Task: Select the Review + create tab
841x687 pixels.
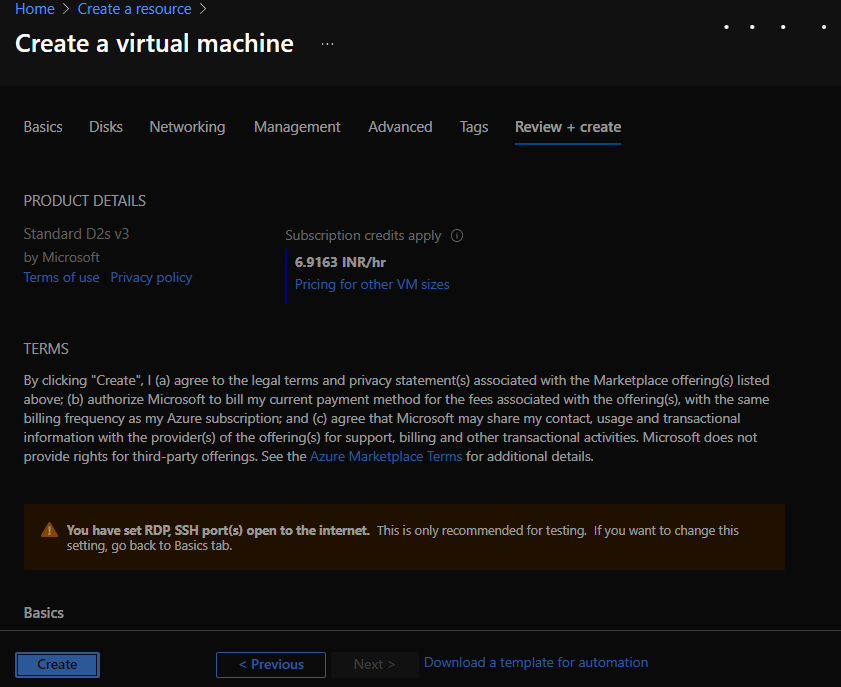Action: pos(567,127)
